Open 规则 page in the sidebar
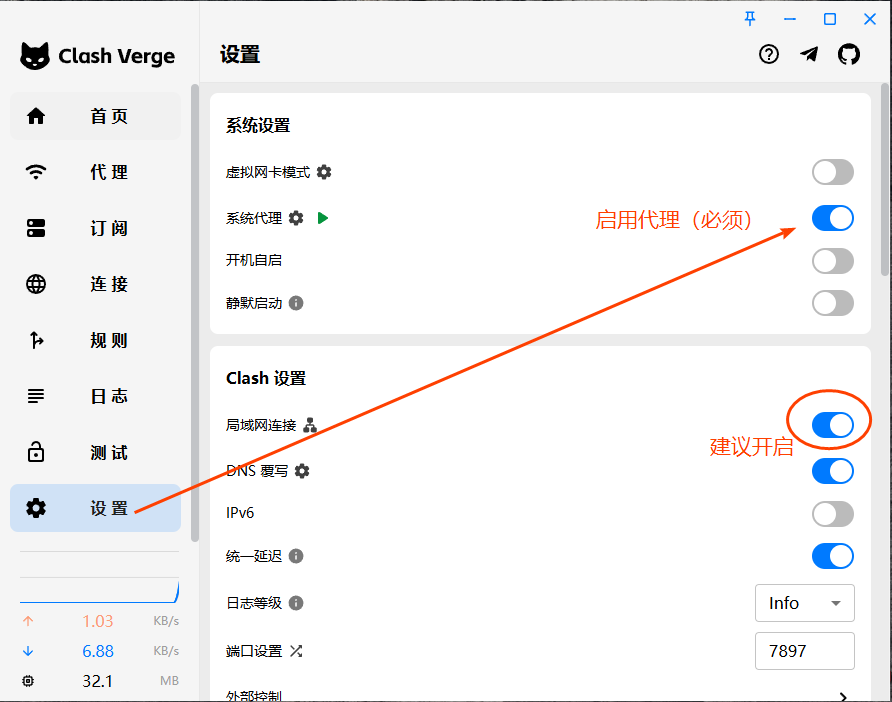 point(96,340)
